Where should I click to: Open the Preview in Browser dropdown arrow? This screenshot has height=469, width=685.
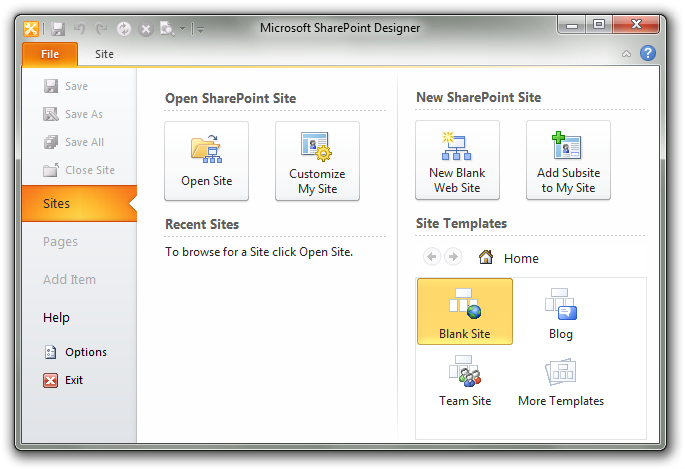(182, 29)
